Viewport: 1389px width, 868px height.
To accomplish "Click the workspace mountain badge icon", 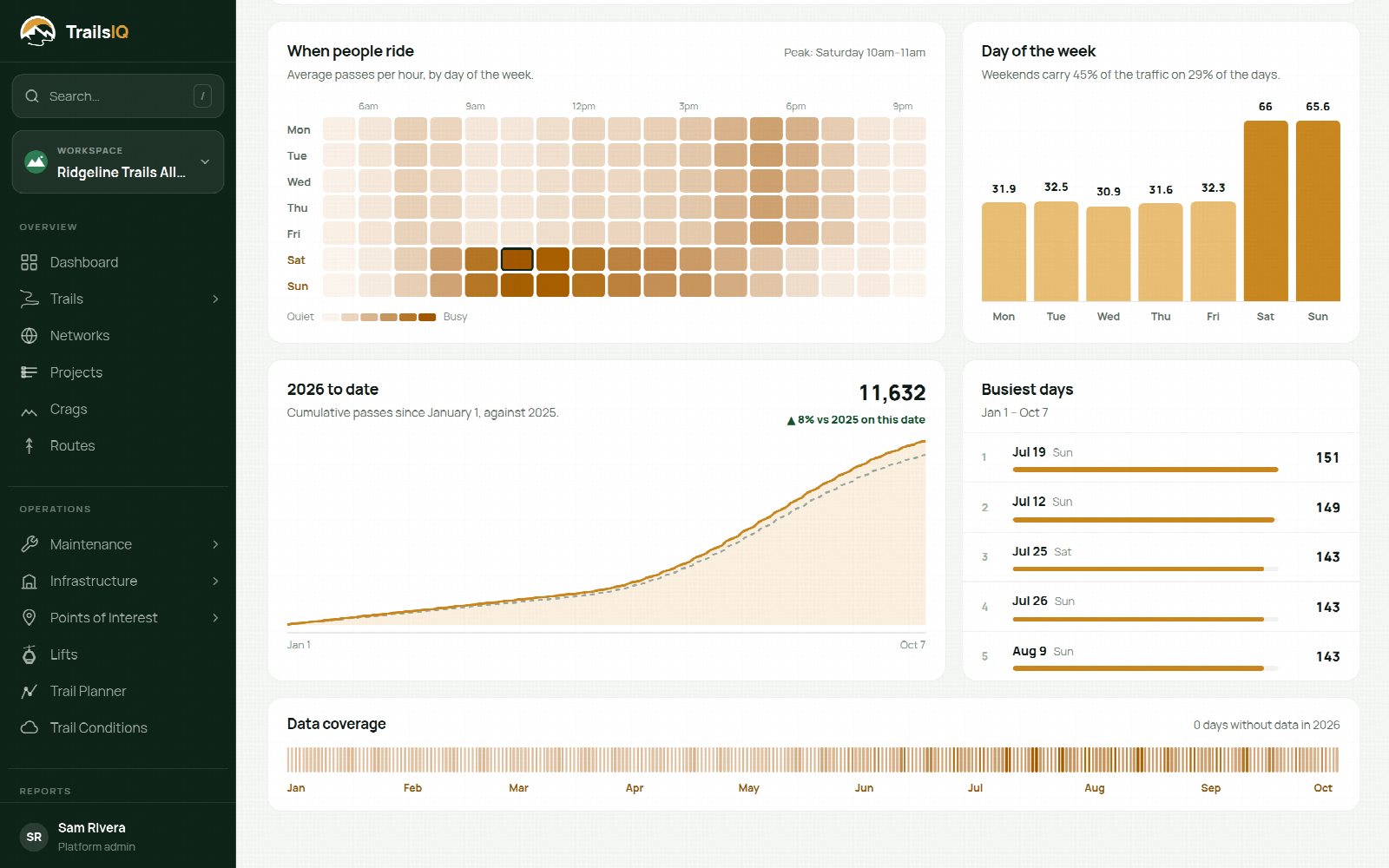I will 36,161.
